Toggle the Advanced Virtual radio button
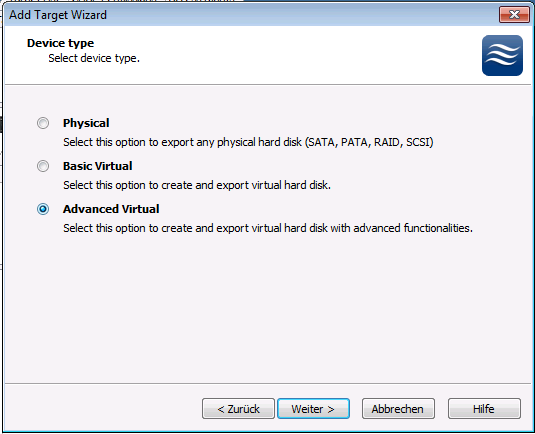This screenshot has width=535, height=434. click(x=43, y=209)
